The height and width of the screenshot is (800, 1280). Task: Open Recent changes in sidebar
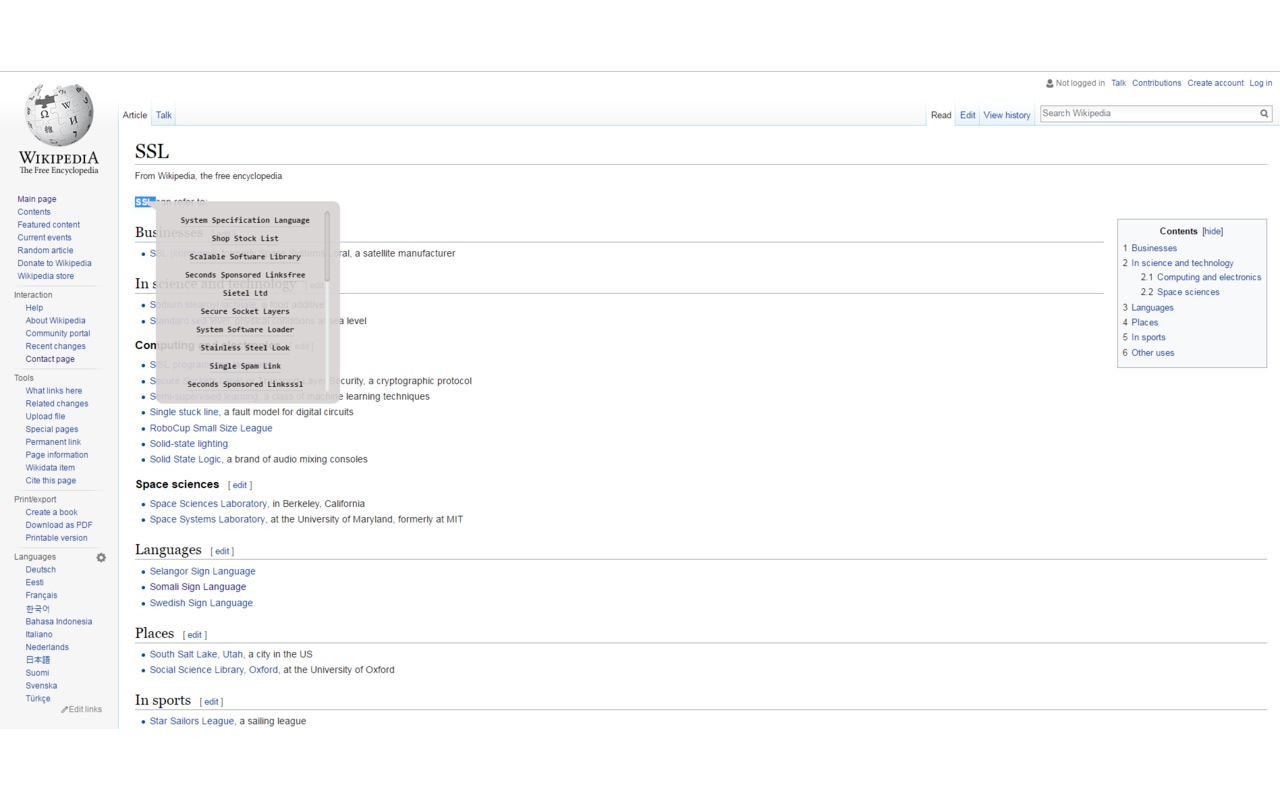pos(55,346)
